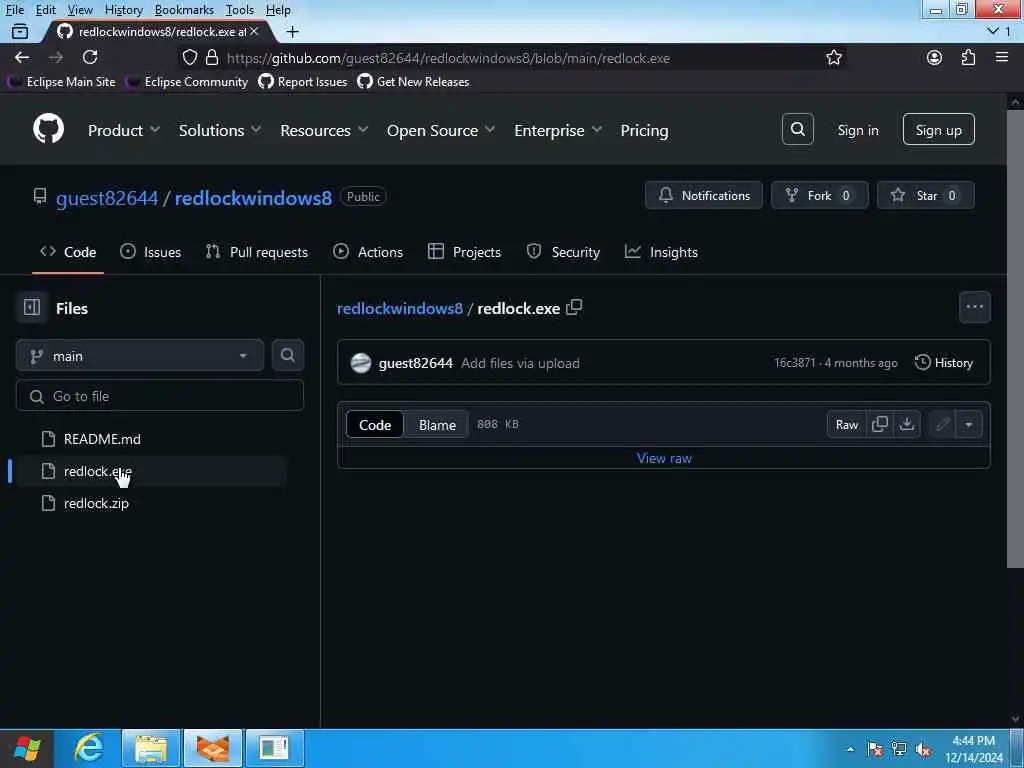
Task: Copy raw file contents icon
Action: [x=880, y=424]
